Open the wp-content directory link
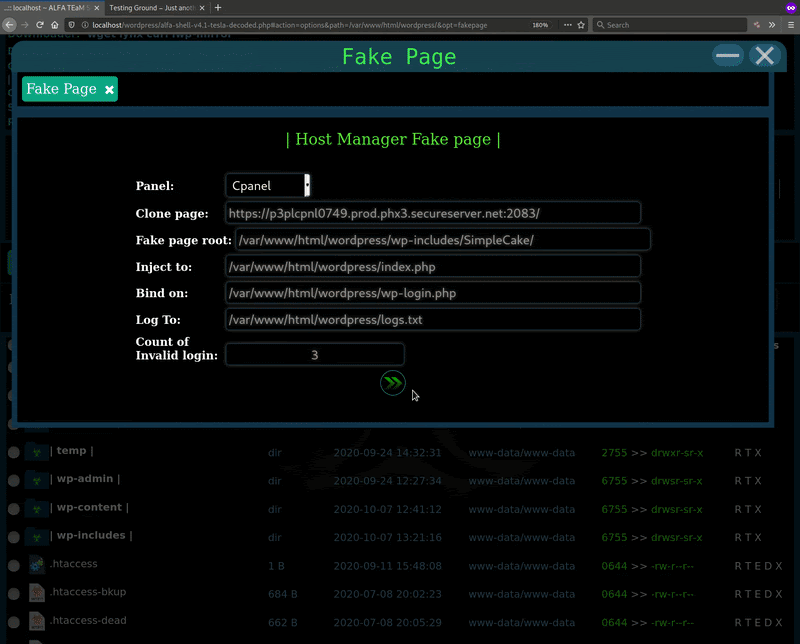 tap(89, 507)
